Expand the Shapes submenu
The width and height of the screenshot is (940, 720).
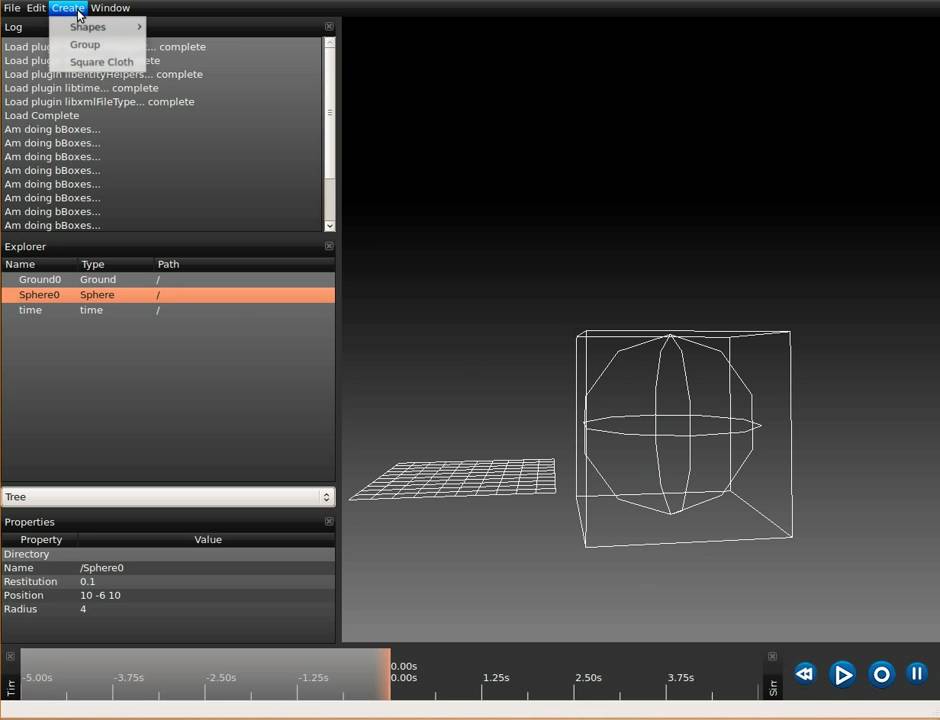click(x=98, y=27)
